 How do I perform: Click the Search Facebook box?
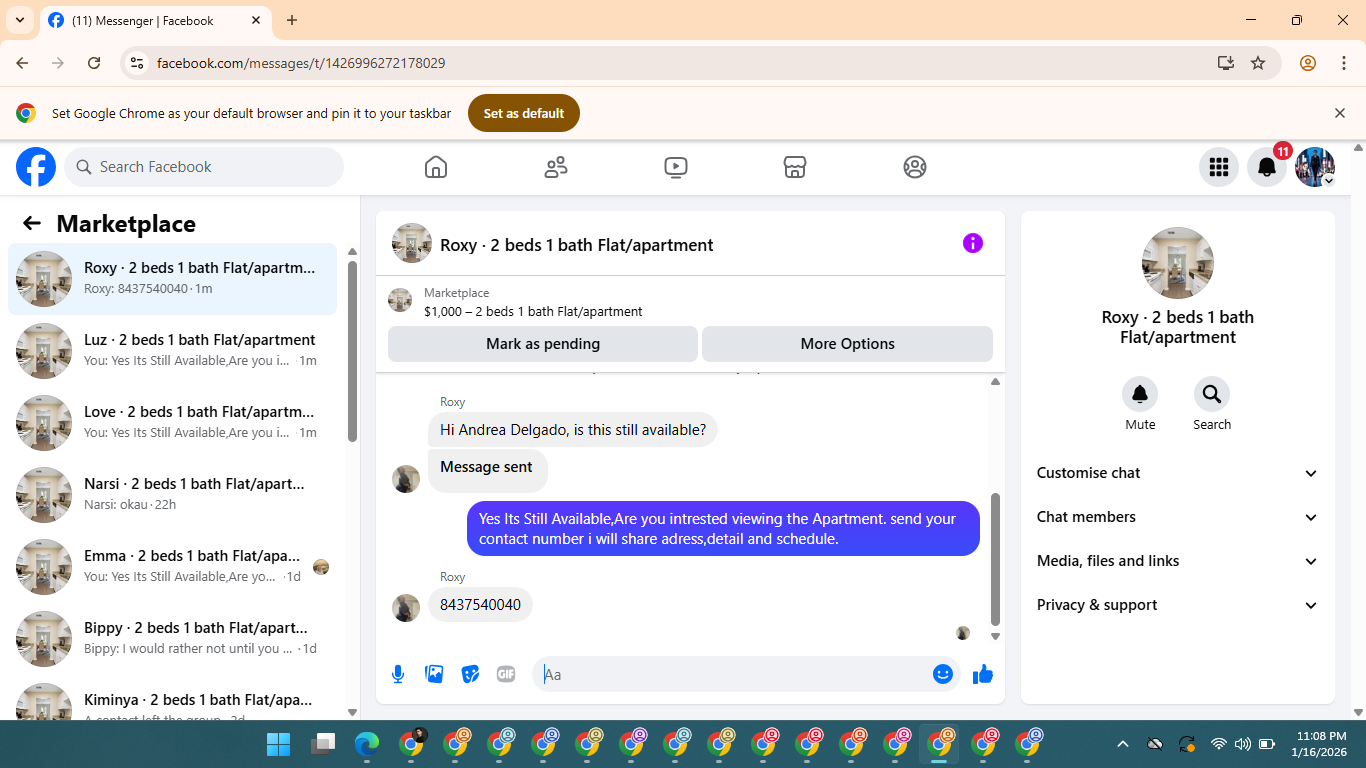click(204, 167)
